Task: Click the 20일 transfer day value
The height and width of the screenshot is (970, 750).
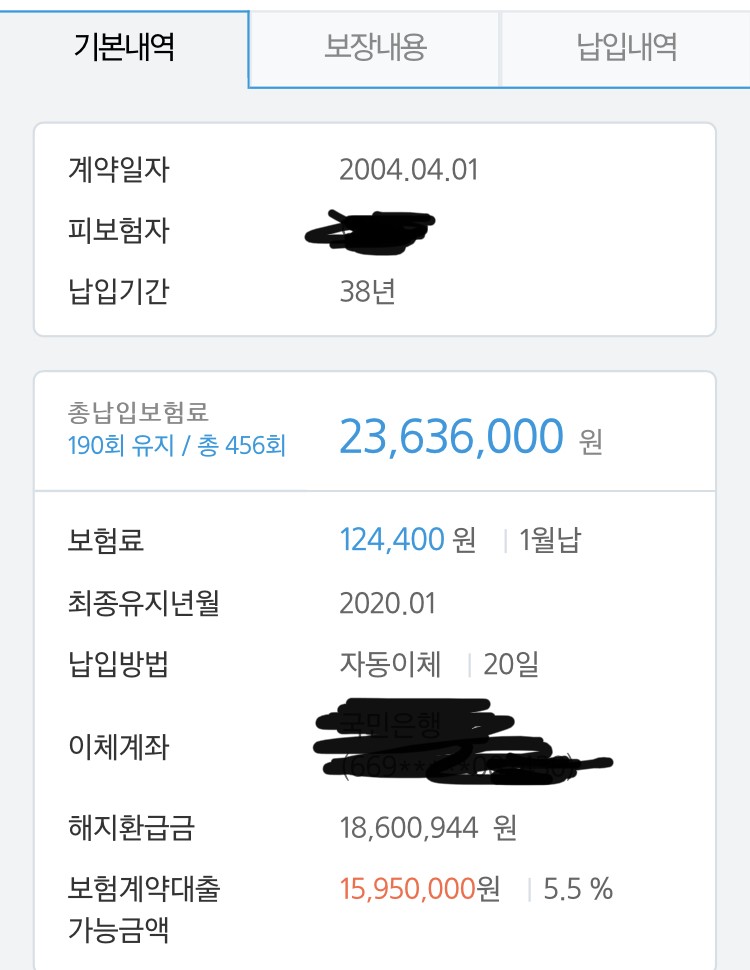Action: (x=511, y=665)
